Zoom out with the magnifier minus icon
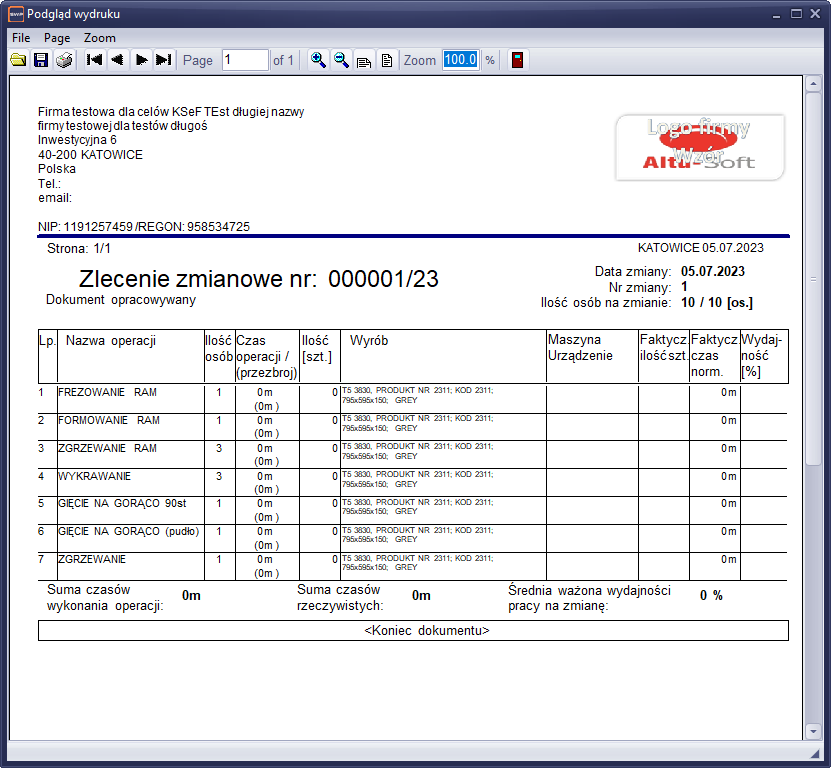Screen dimensions: 831x768 click(341, 60)
